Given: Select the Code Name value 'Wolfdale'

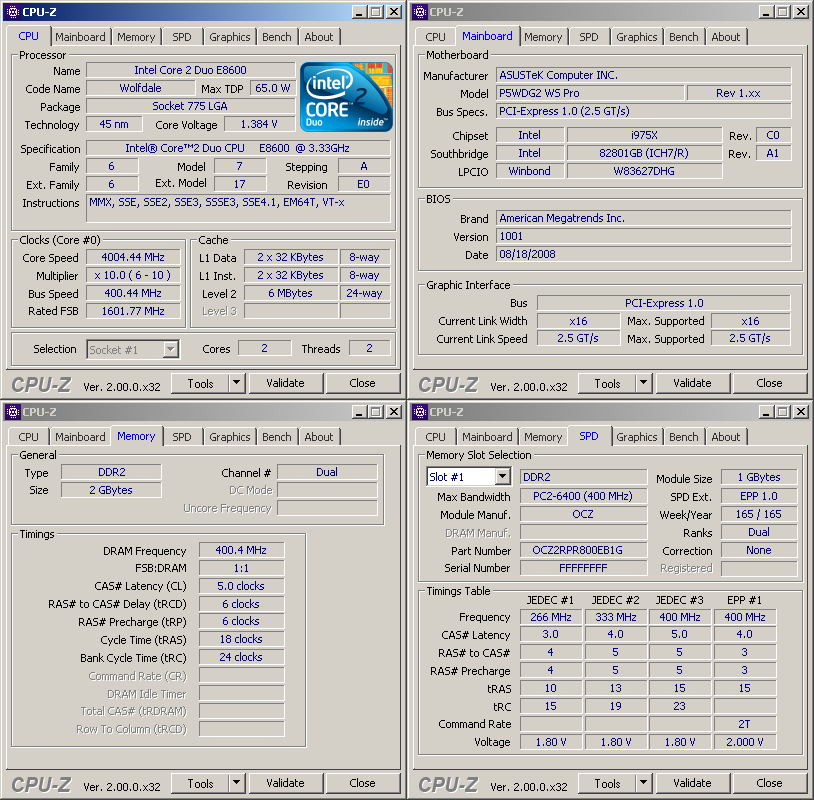Looking at the screenshot, I should [140, 88].
